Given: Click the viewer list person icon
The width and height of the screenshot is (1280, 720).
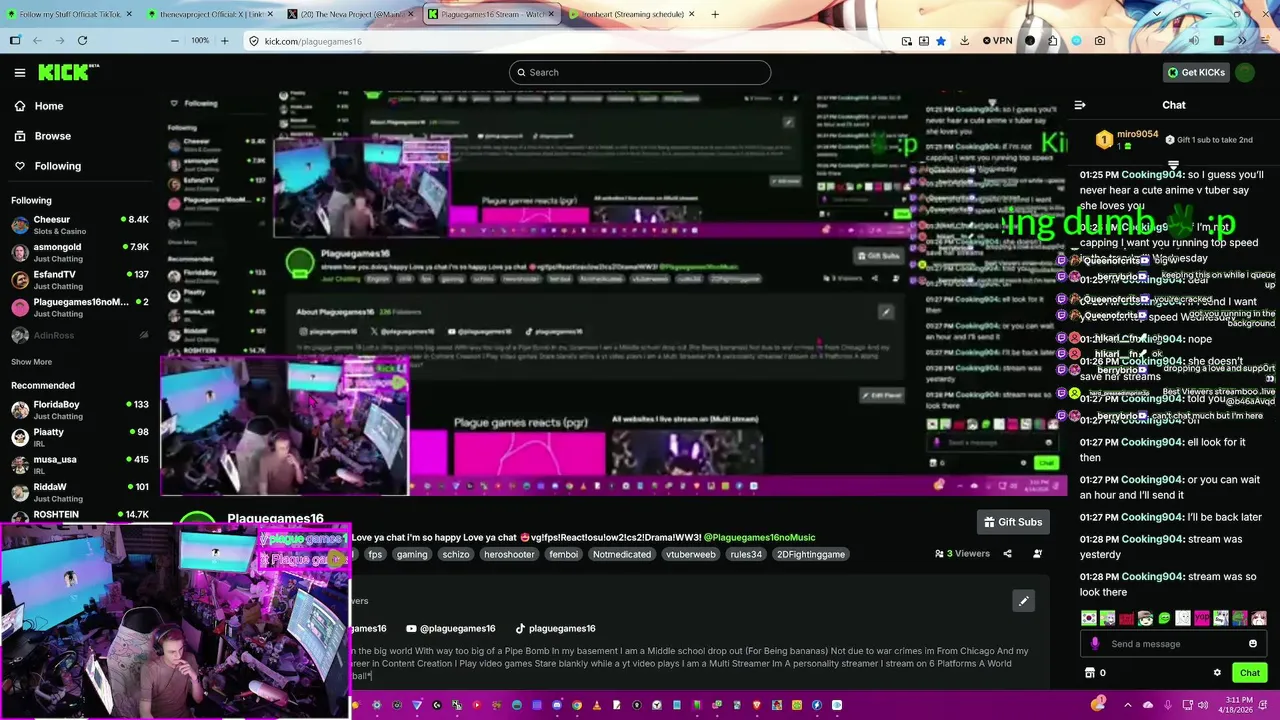Looking at the screenshot, I should [1037, 554].
